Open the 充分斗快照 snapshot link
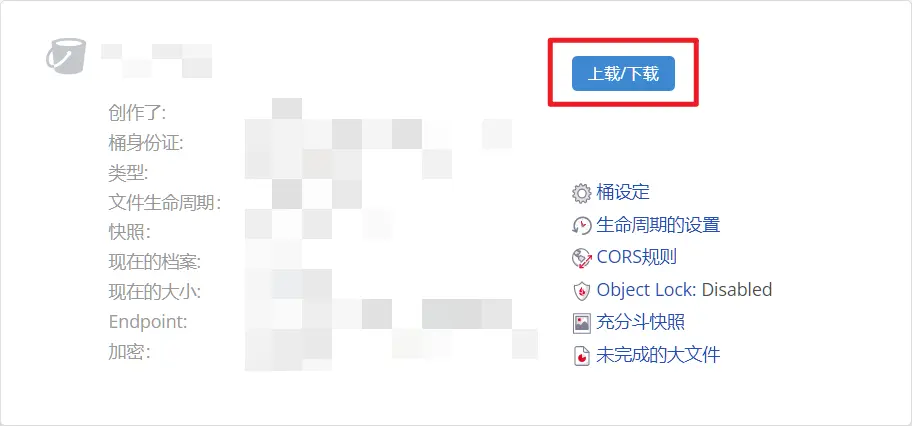 pos(640,322)
